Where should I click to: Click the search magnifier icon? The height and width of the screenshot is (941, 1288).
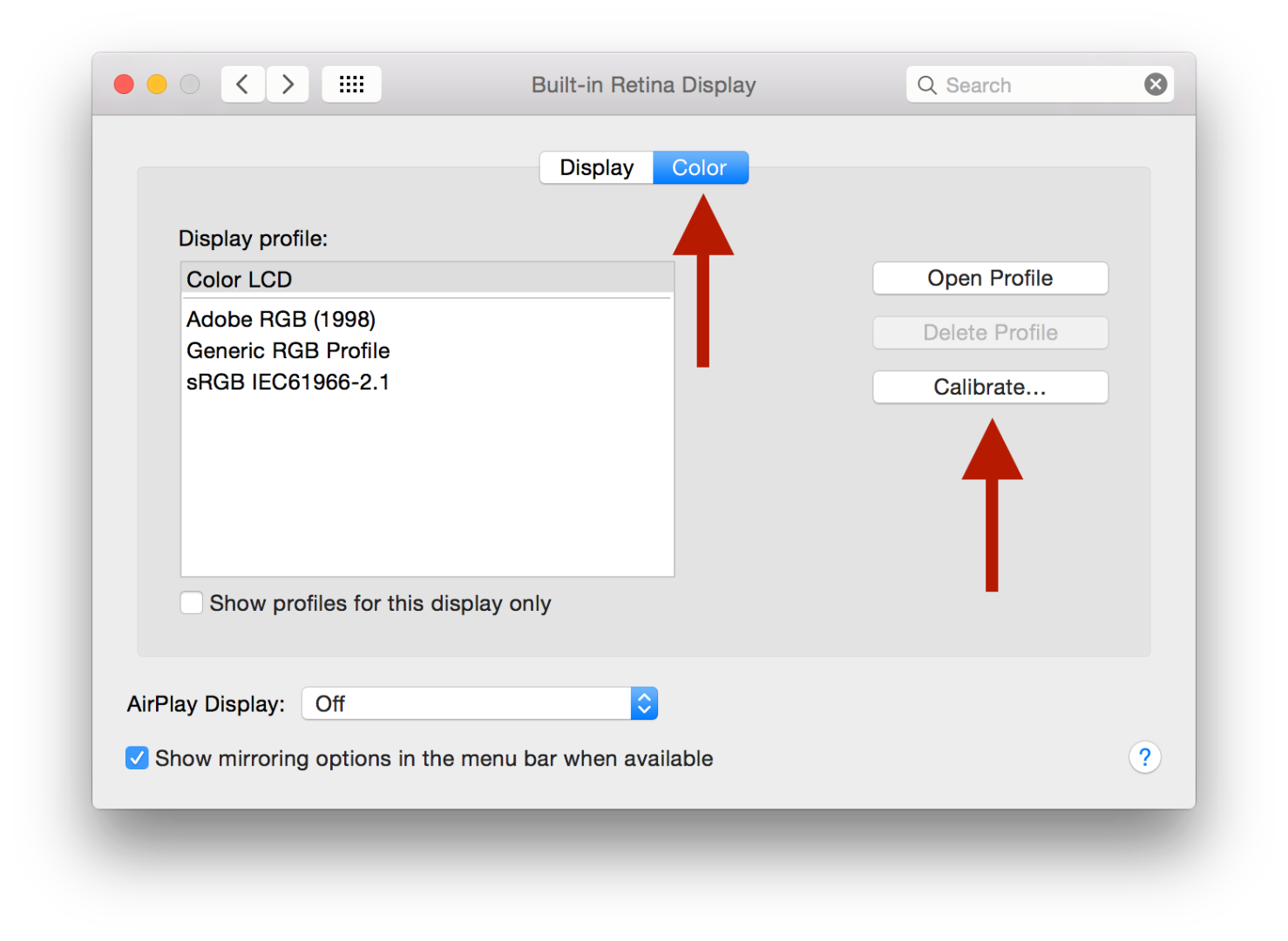pyautogui.click(x=926, y=85)
